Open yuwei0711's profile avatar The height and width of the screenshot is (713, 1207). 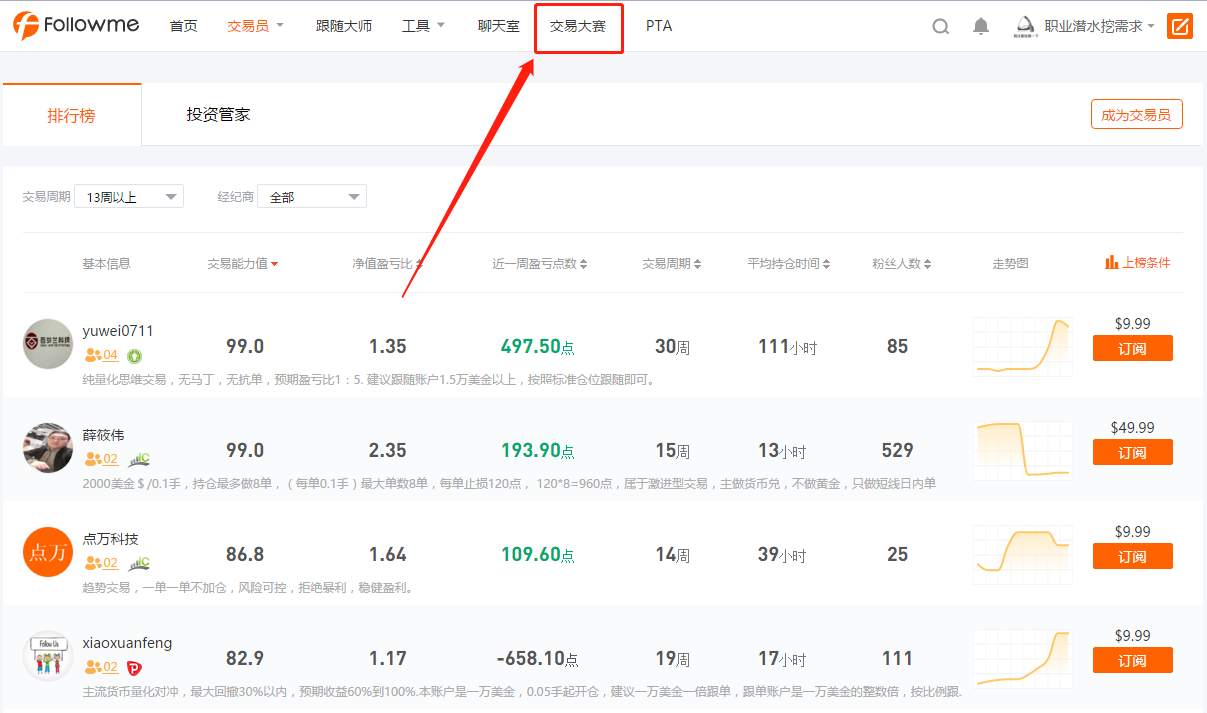[48, 344]
